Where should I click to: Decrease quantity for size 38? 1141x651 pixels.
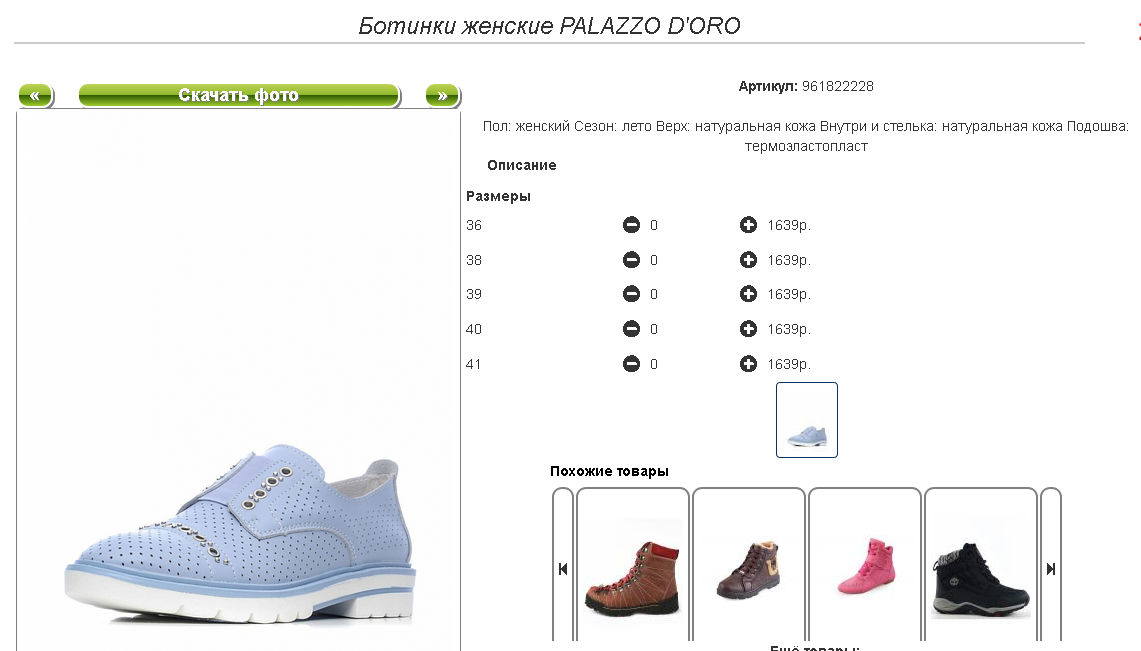pos(631,260)
